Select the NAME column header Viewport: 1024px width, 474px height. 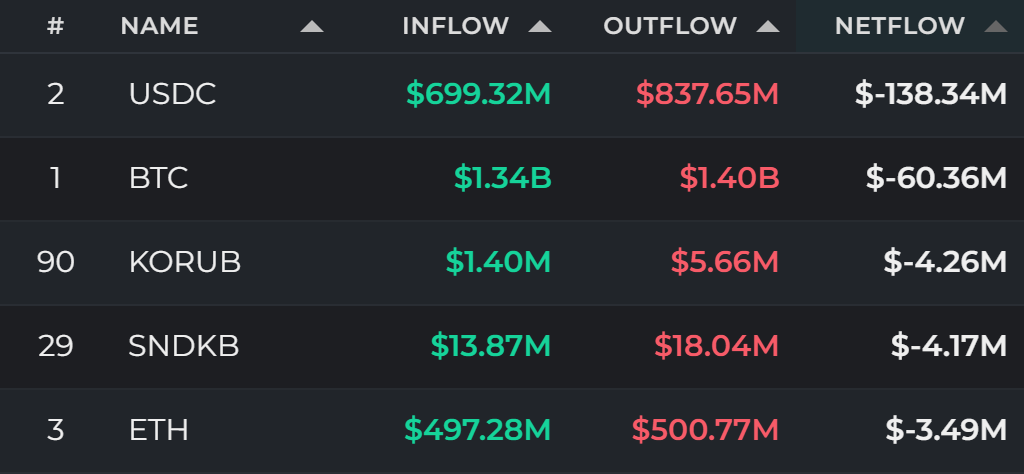click(159, 26)
